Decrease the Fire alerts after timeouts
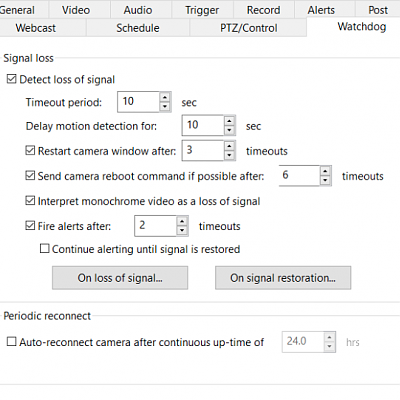The image size is (400, 400). tap(182, 230)
